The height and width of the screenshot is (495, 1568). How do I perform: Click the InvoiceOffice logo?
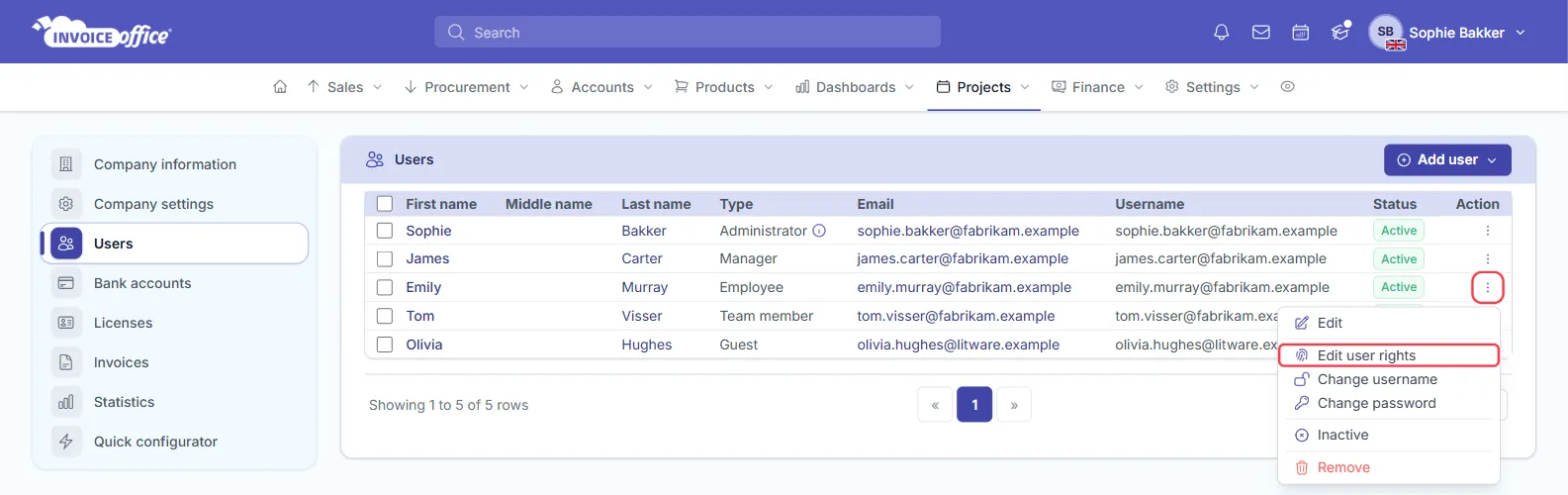point(102,33)
